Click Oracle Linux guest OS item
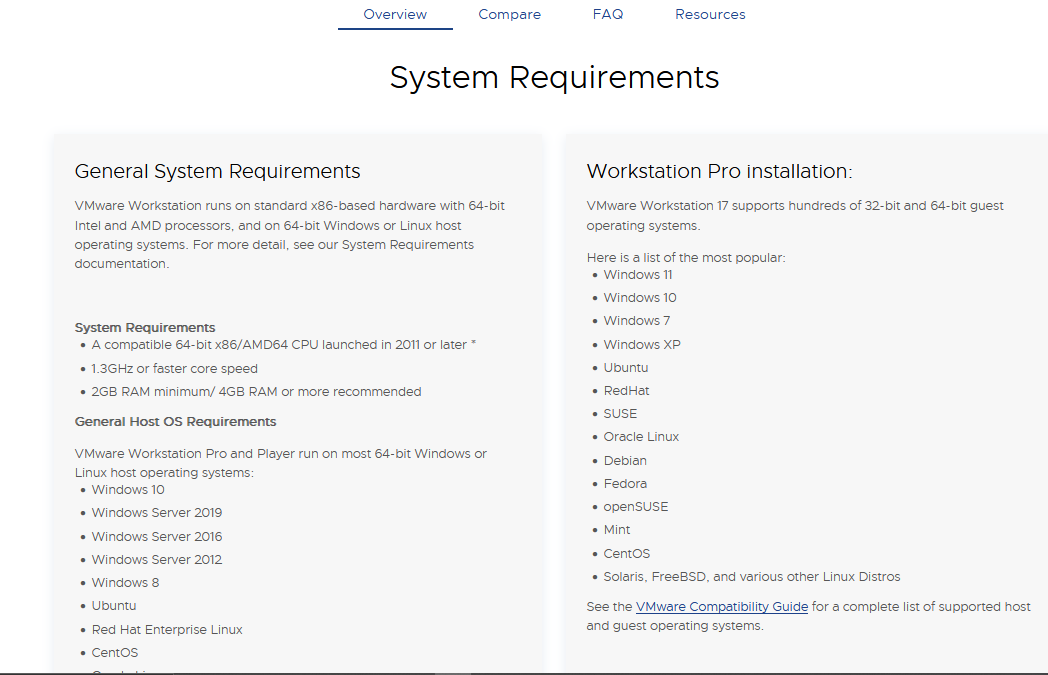1048x675 pixels. click(641, 436)
